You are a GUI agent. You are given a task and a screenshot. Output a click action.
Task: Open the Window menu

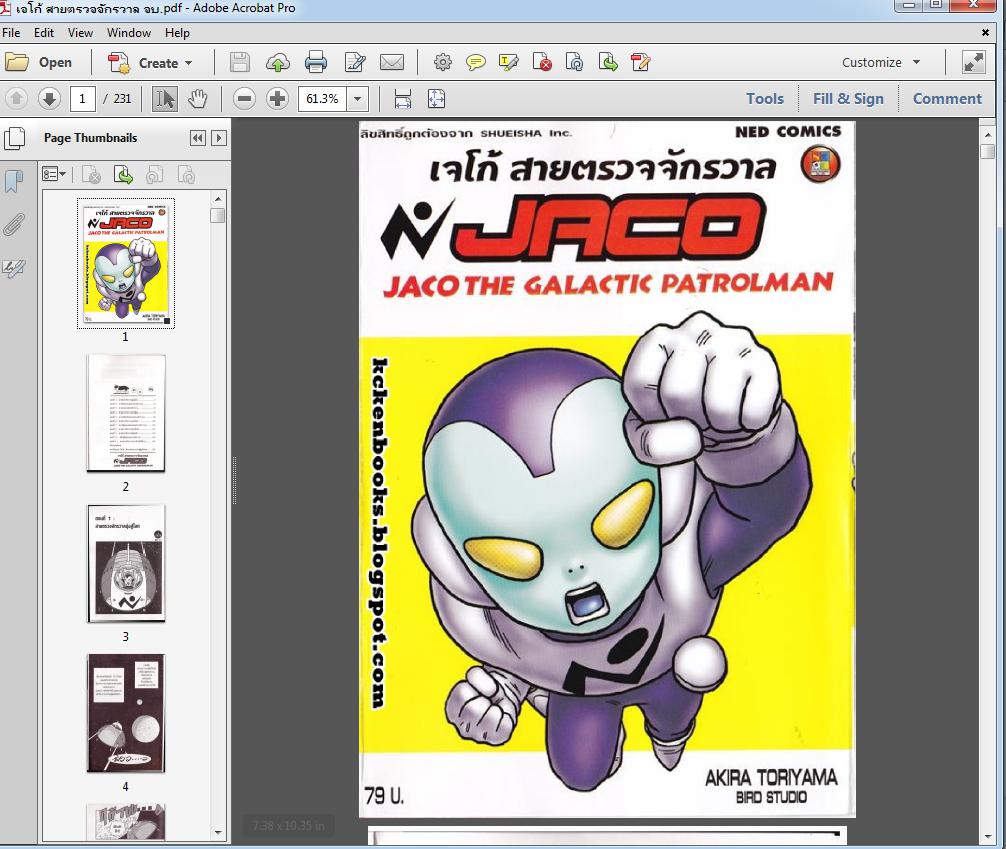coord(129,33)
